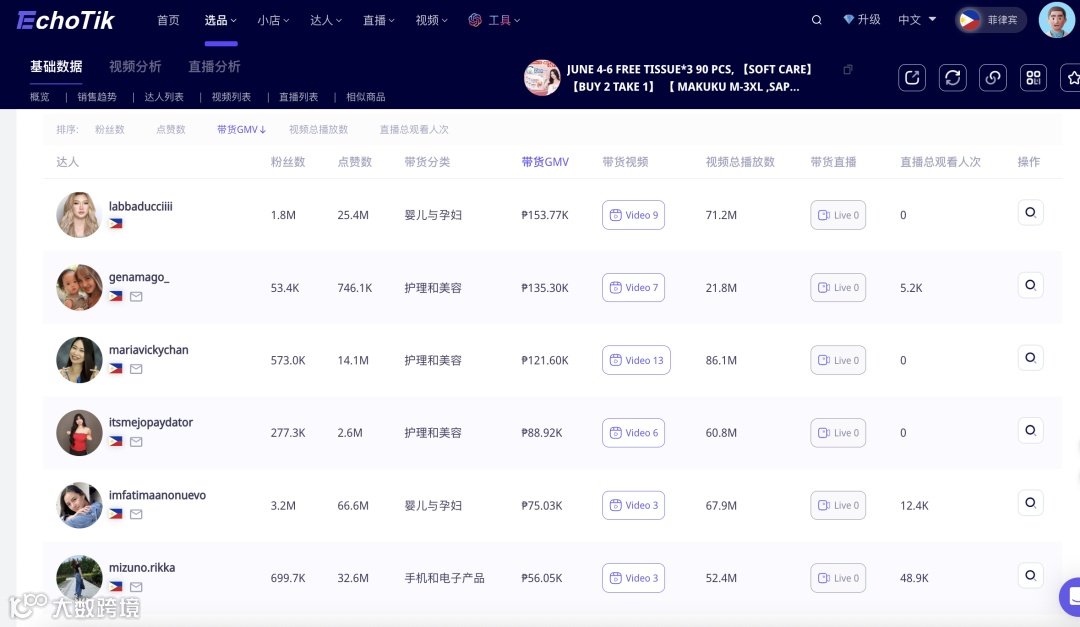Screen dimensions: 1080x627
Task: Open the imfatimaanonuevo creator avatar
Action: pos(79,505)
